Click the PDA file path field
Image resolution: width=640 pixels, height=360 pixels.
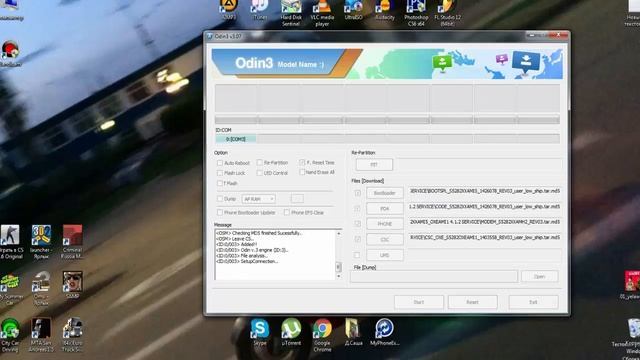click(485, 207)
